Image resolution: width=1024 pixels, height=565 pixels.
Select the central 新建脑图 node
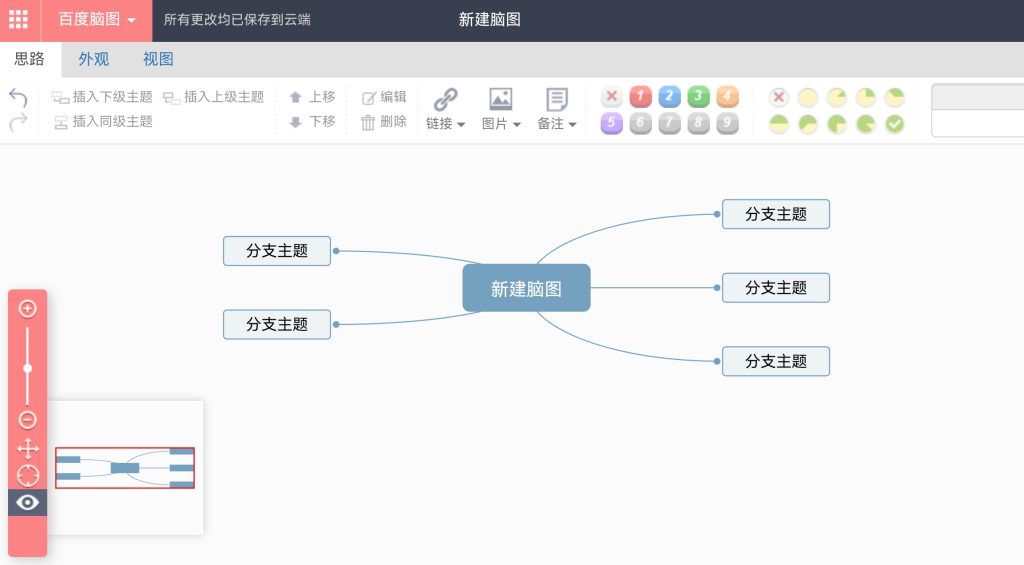click(526, 288)
